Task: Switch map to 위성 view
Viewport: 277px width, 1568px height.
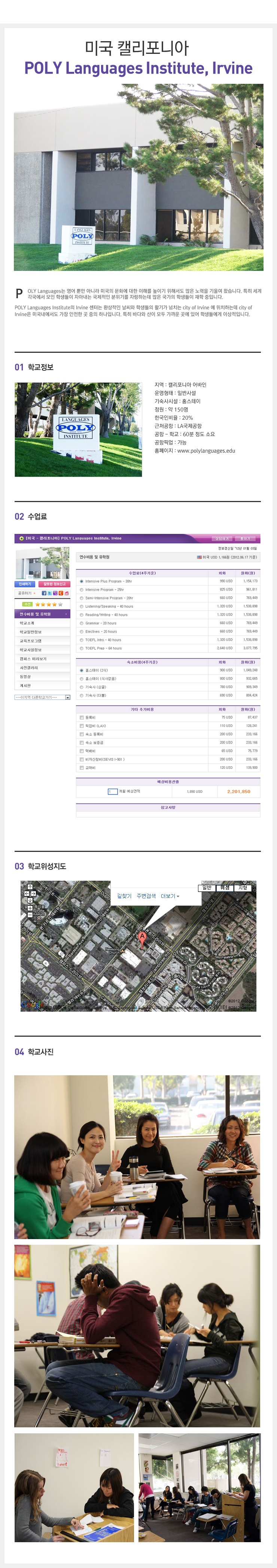Action: point(225,888)
